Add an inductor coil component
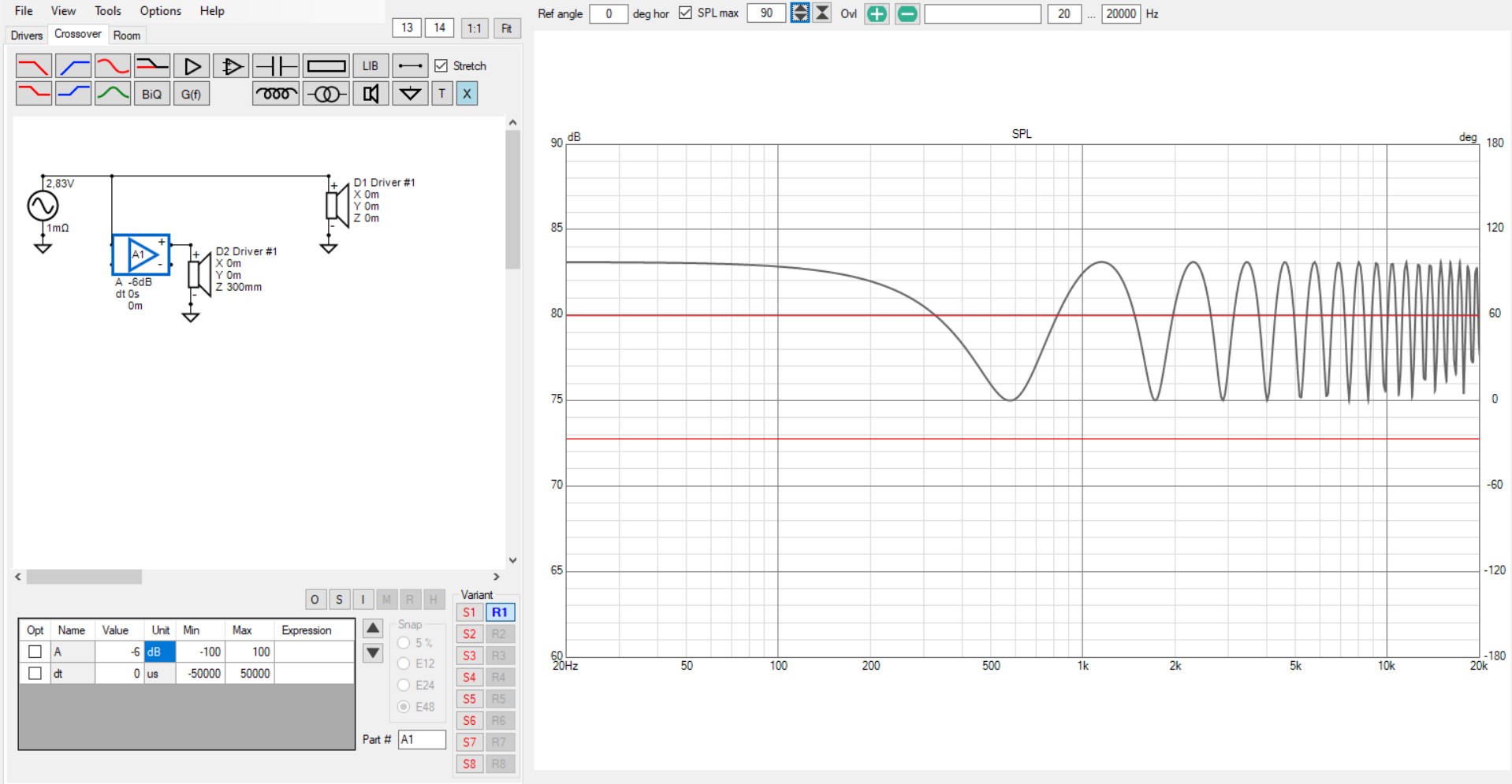The height and width of the screenshot is (784, 1512). coord(276,94)
